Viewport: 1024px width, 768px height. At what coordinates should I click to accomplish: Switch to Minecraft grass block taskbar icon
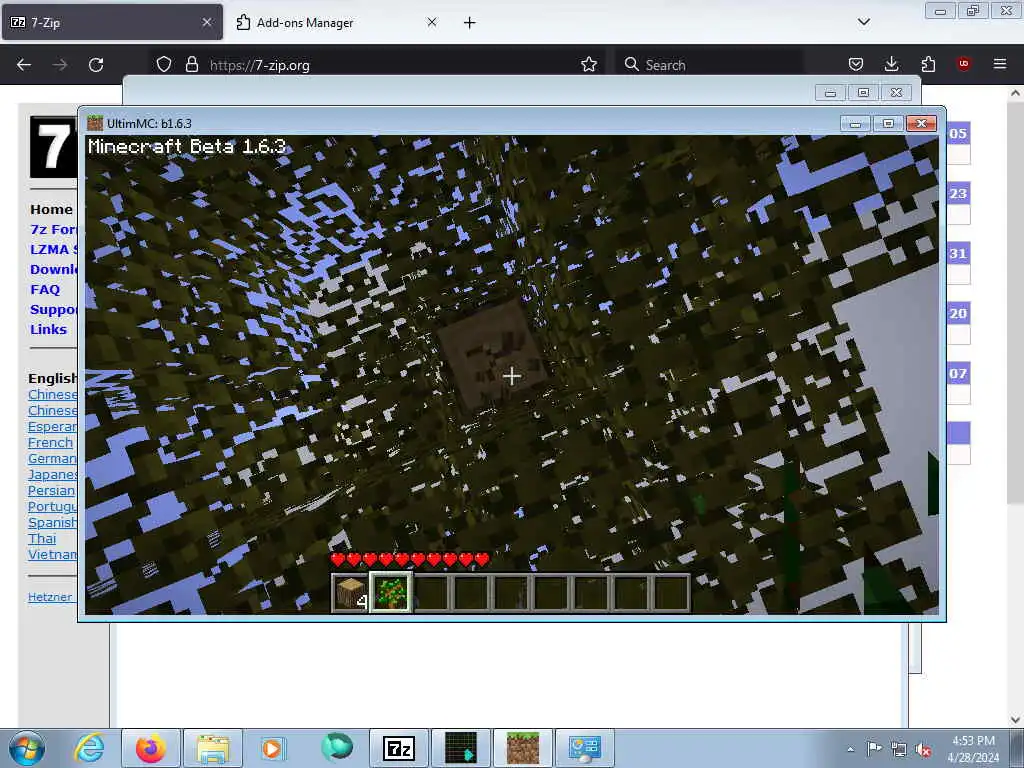click(x=523, y=748)
